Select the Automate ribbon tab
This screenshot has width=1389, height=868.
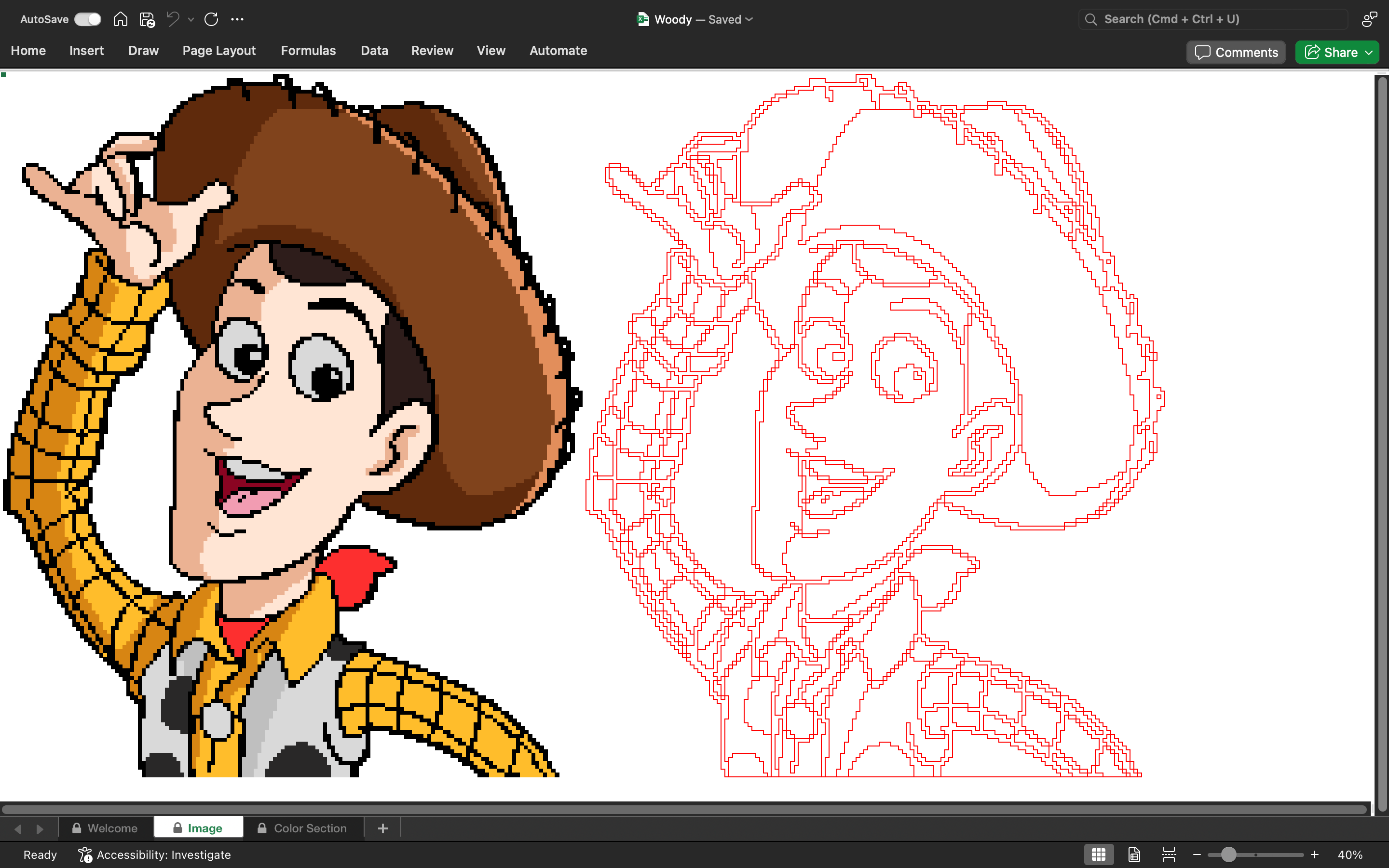pyautogui.click(x=558, y=51)
